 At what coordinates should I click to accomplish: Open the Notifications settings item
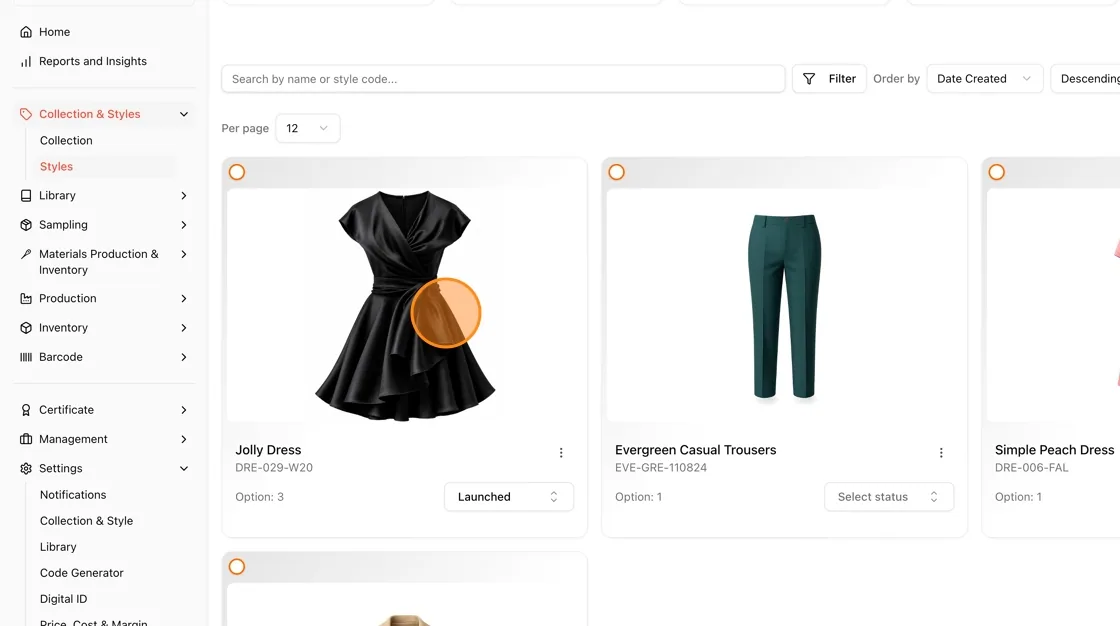pyautogui.click(x=73, y=495)
